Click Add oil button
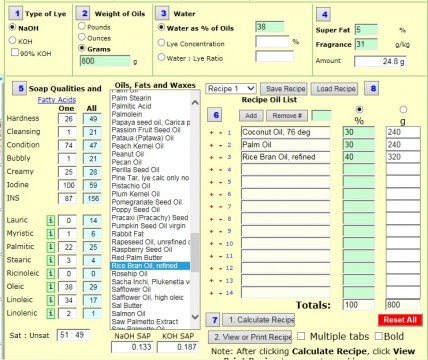 [251, 116]
